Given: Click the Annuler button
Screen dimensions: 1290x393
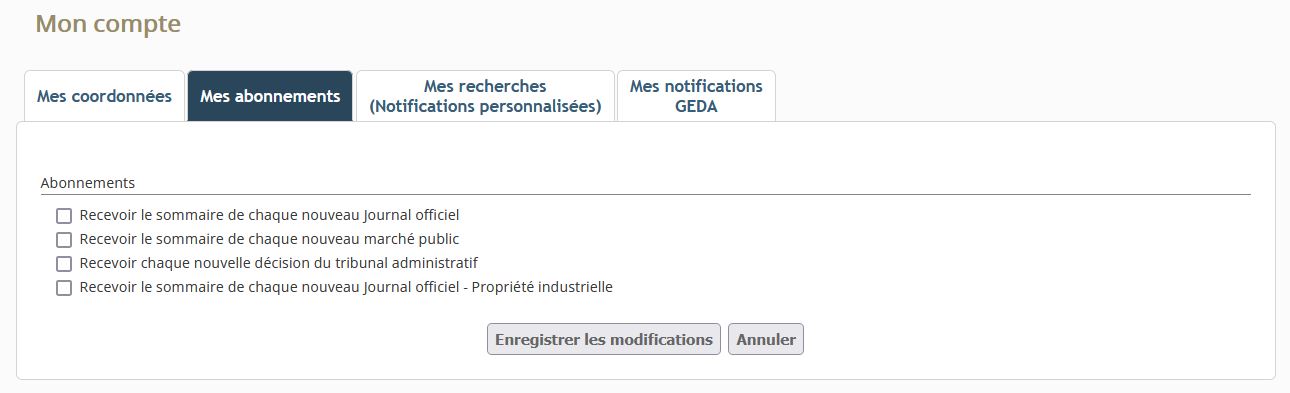Looking at the screenshot, I should tap(766, 339).
